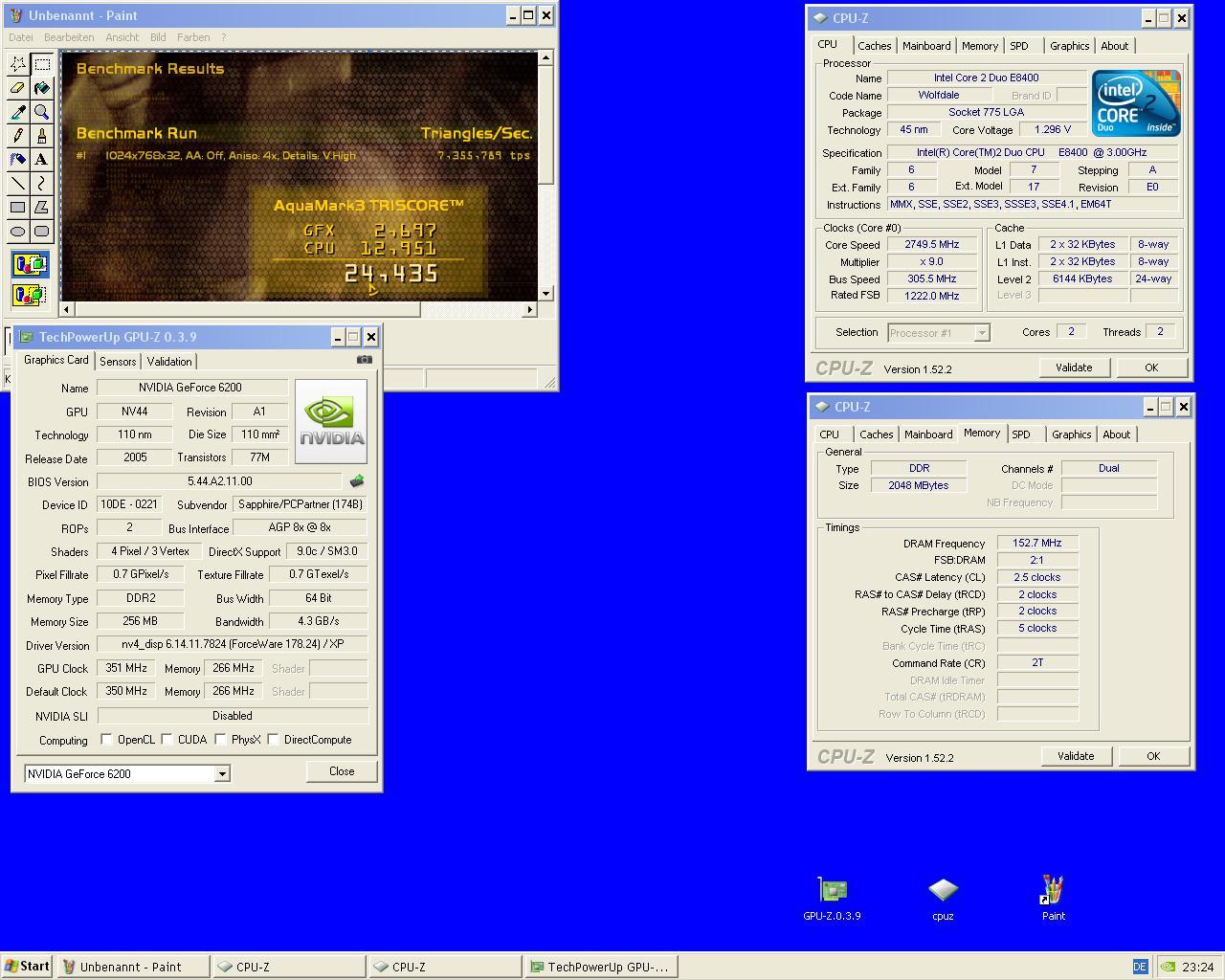
Task: Click the BIOS Version field in GPU-Z
Action: (219, 481)
